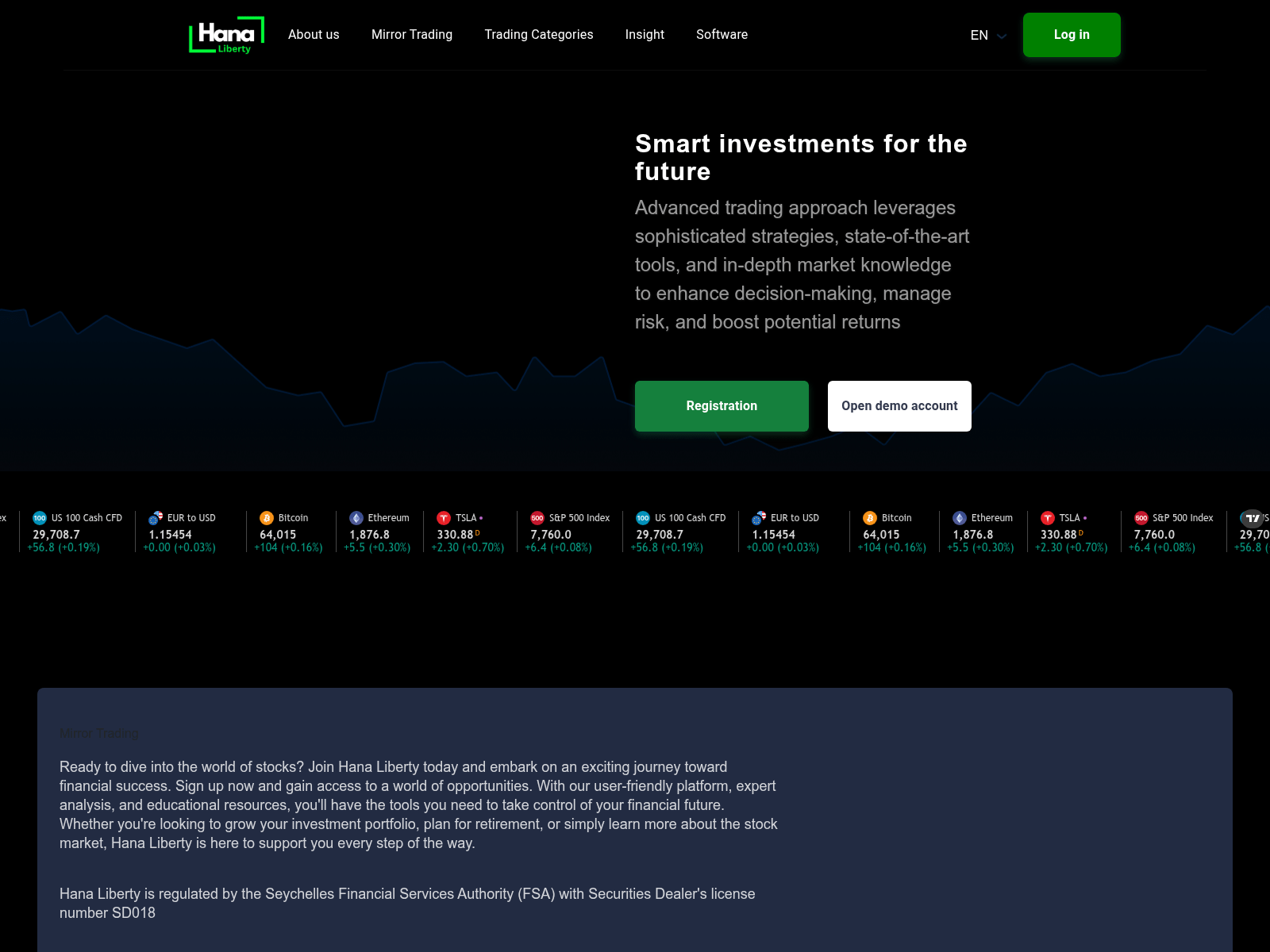Viewport: 1270px width, 952px height.
Task: Click the "Smart investments for the future" headline
Action: (801, 157)
